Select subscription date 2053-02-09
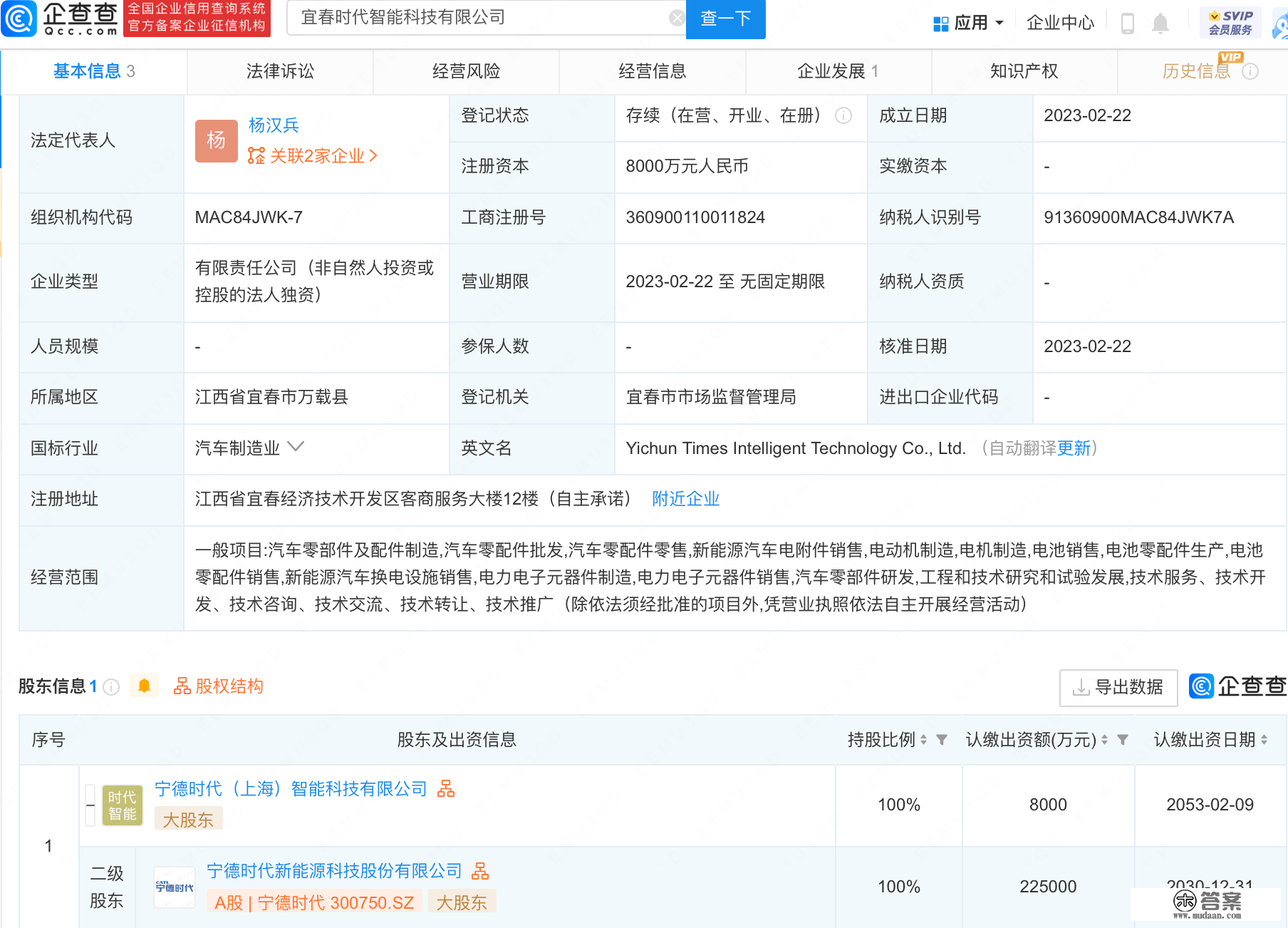The height and width of the screenshot is (928, 1288). (1210, 805)
